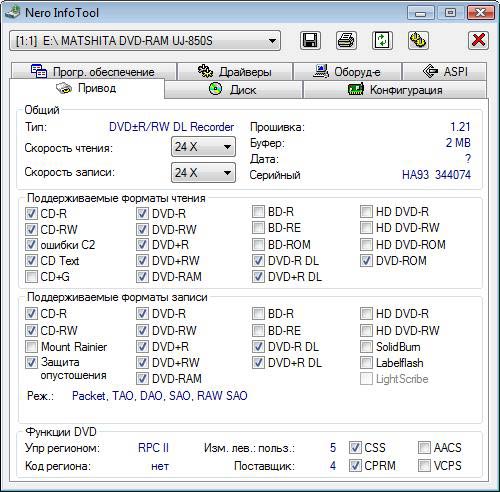This screenshot has width=500, height=492.
Task: Open the Конфигурация tab
Action: pyautogui.click(x=395, y=89)
